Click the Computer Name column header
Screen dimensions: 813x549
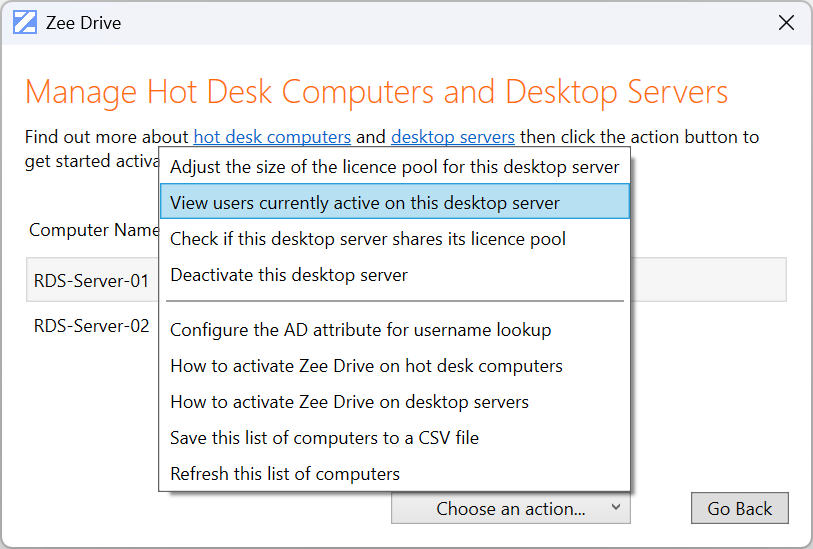(94, 230)
